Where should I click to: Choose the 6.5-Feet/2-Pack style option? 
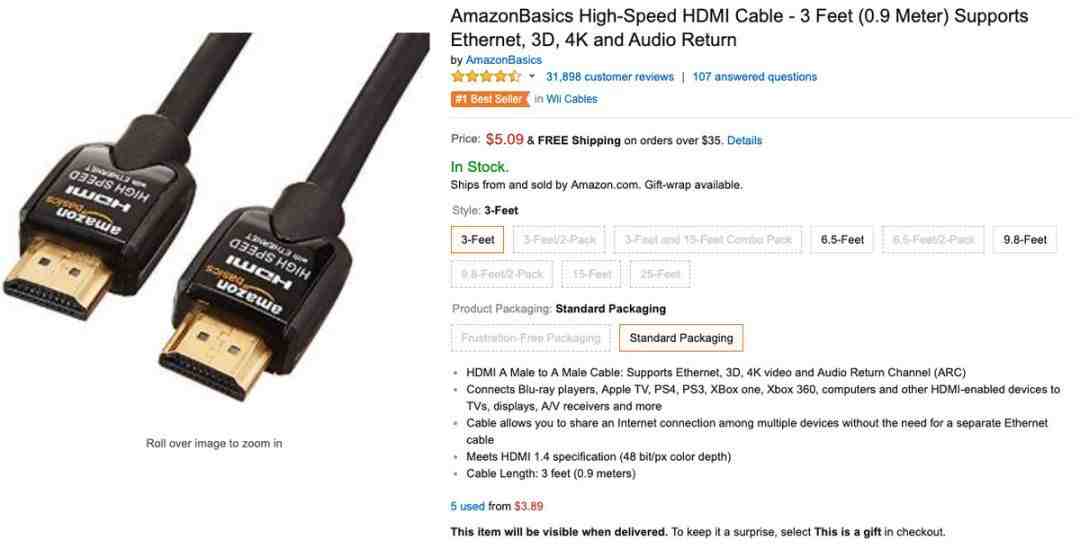click(933, 240)
